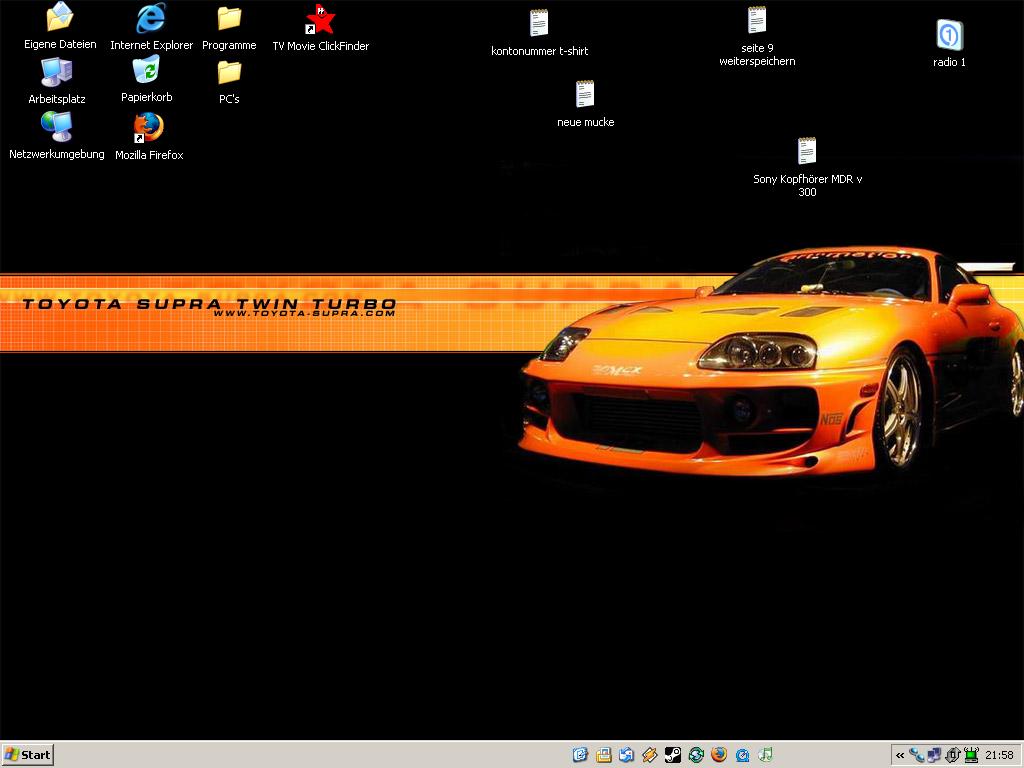
Task: Open the Papierkorb recycle bin
Action: pos(146,71)
